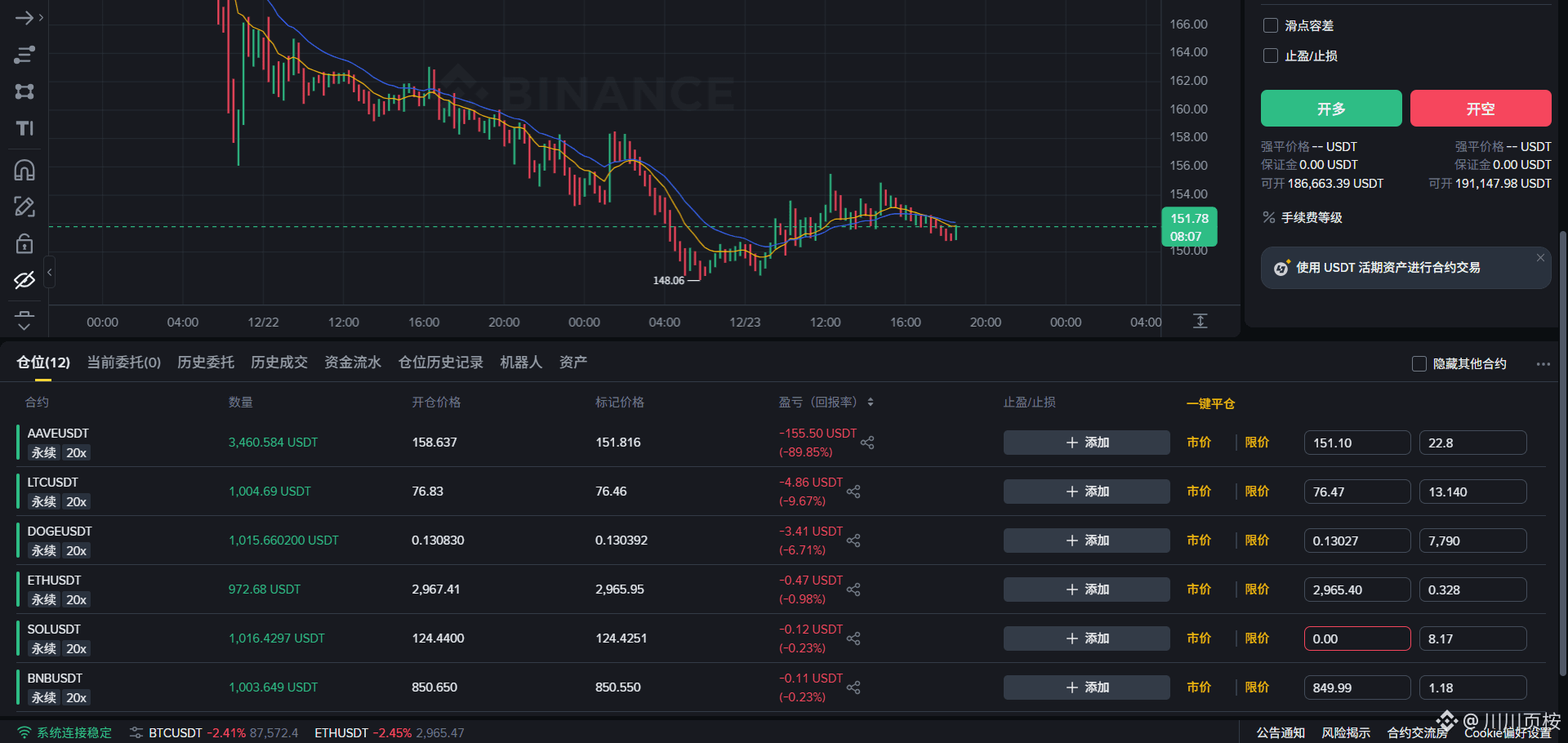This screenshot has width=1568, height=743.
Task: Enable the 滑点容差 checkbox
Action: coord(1271,25)
